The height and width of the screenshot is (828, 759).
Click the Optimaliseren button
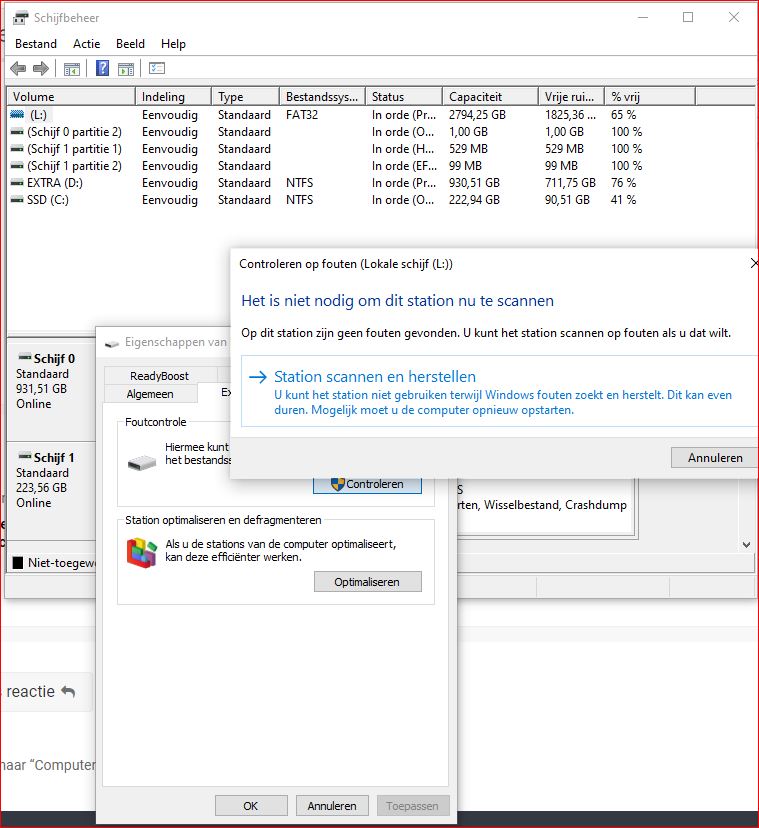(367, 582)
